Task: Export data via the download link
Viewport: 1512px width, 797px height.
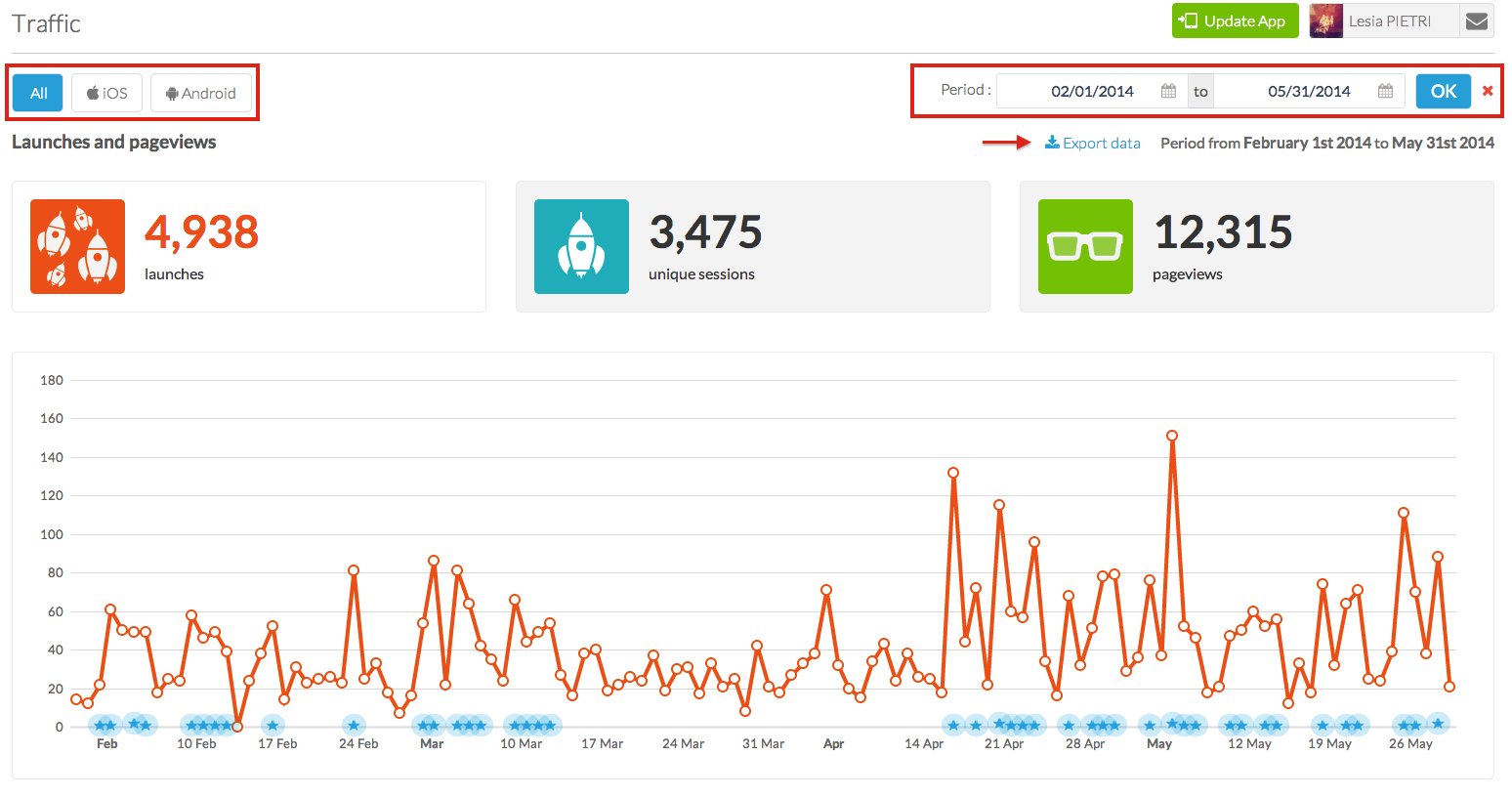Action: click(x=1093, y=143)
